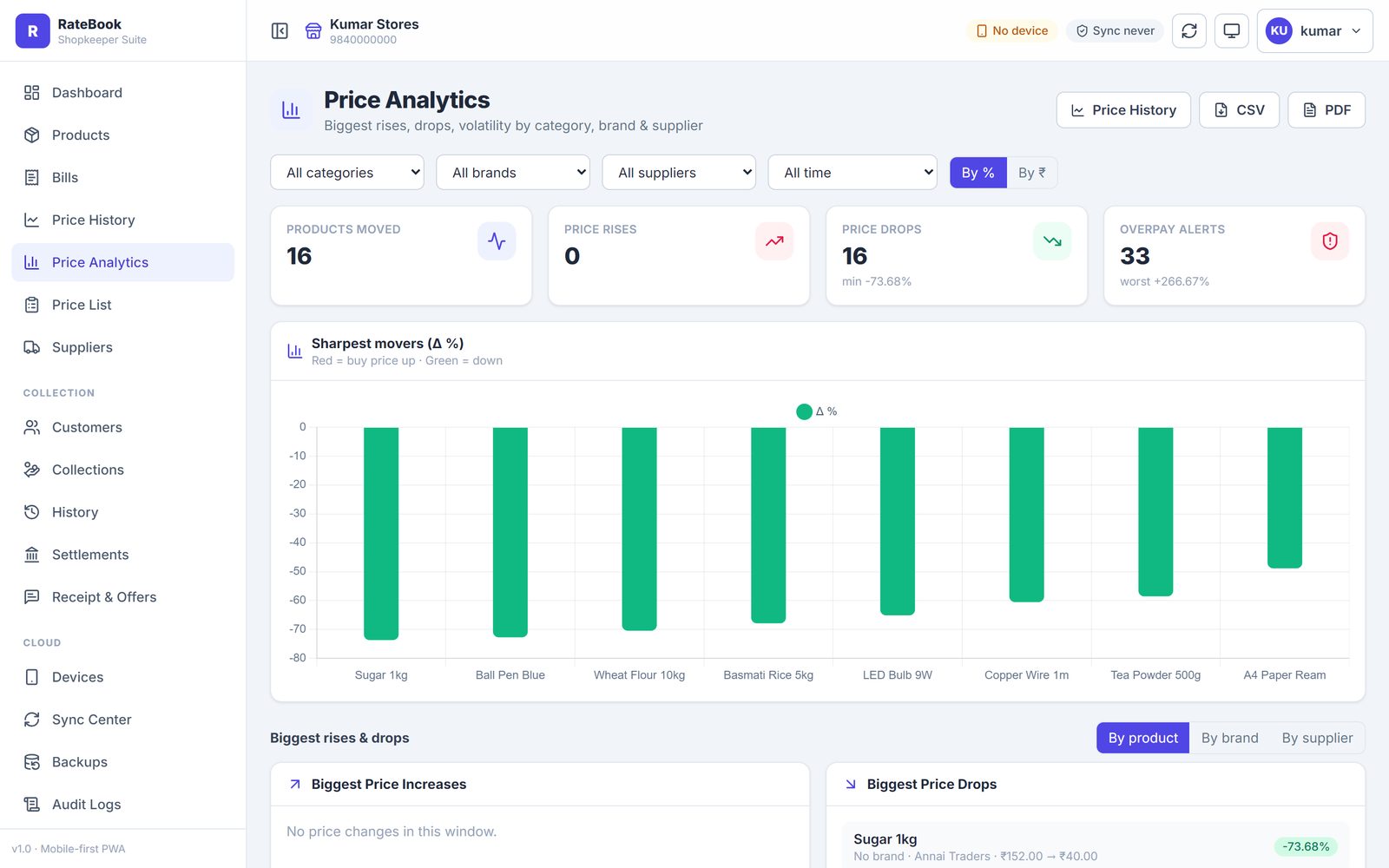Viewport: 1389px width, 868px height.
Task: Collapse the sidebar with the panel icon
Action: pos(280,31)
